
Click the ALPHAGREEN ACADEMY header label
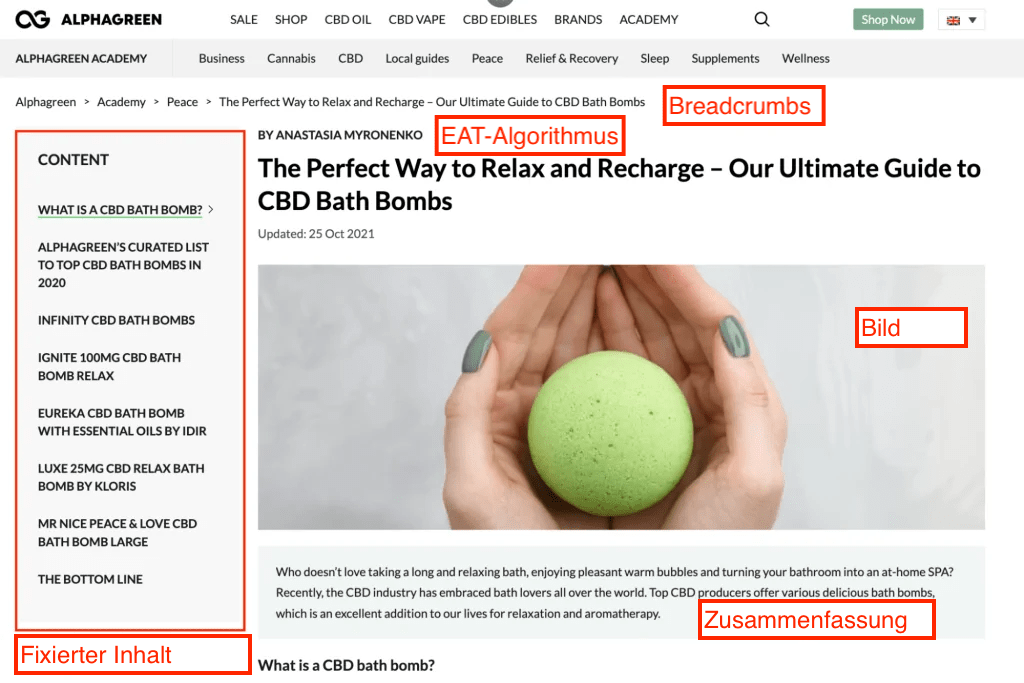[x=82, y=58]
